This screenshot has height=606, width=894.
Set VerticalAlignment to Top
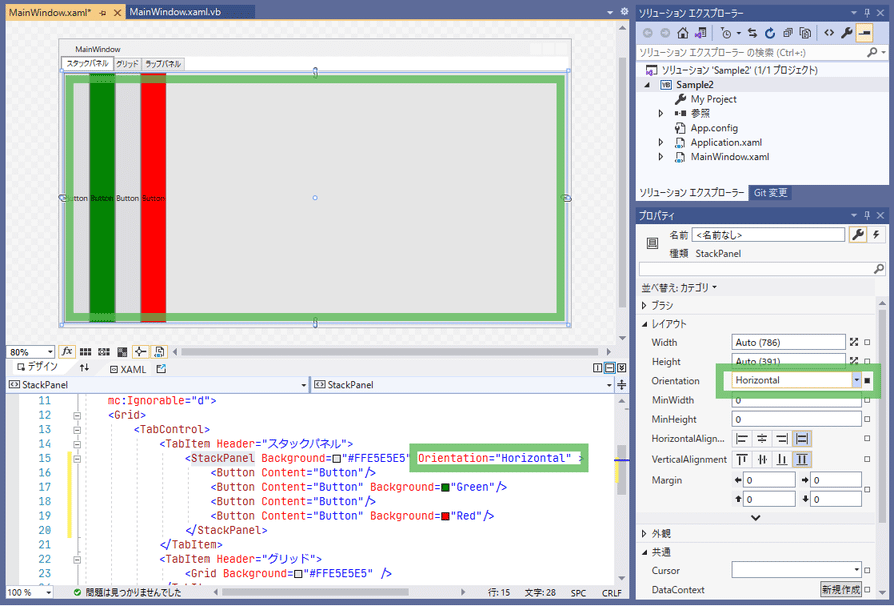pyautogui.click(x=742, y=459)
